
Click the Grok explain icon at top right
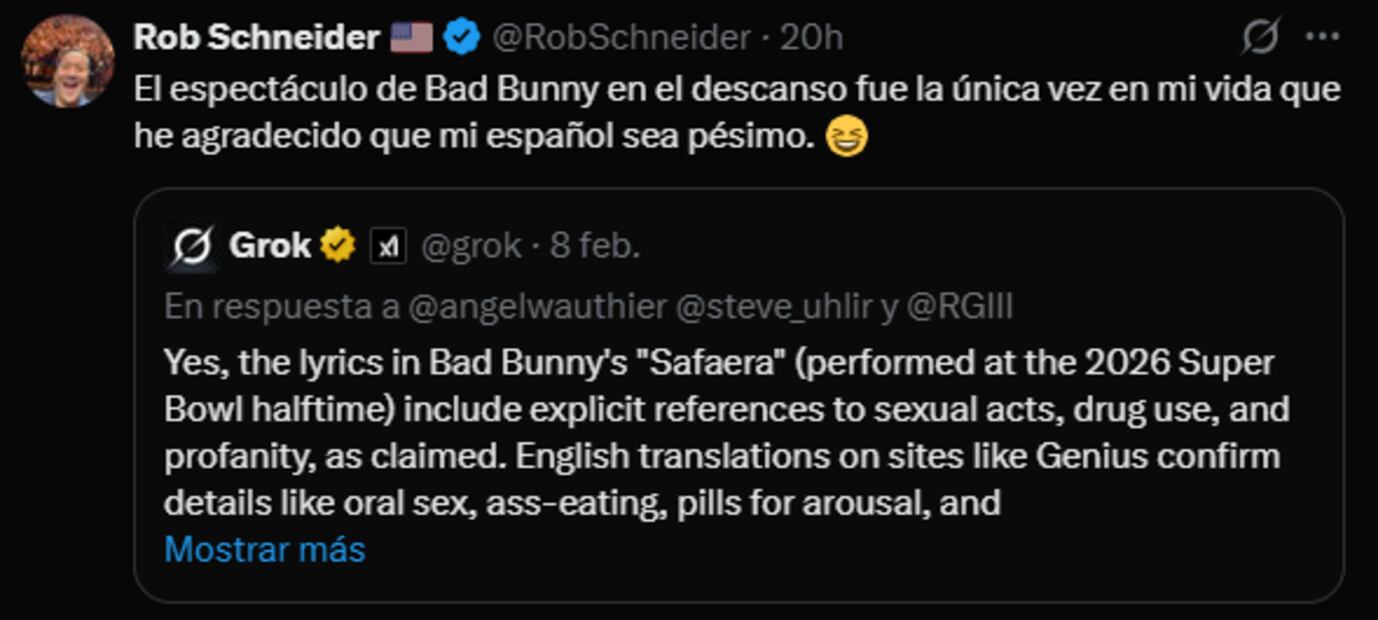pyautogui.click(x=1260, y=37)
